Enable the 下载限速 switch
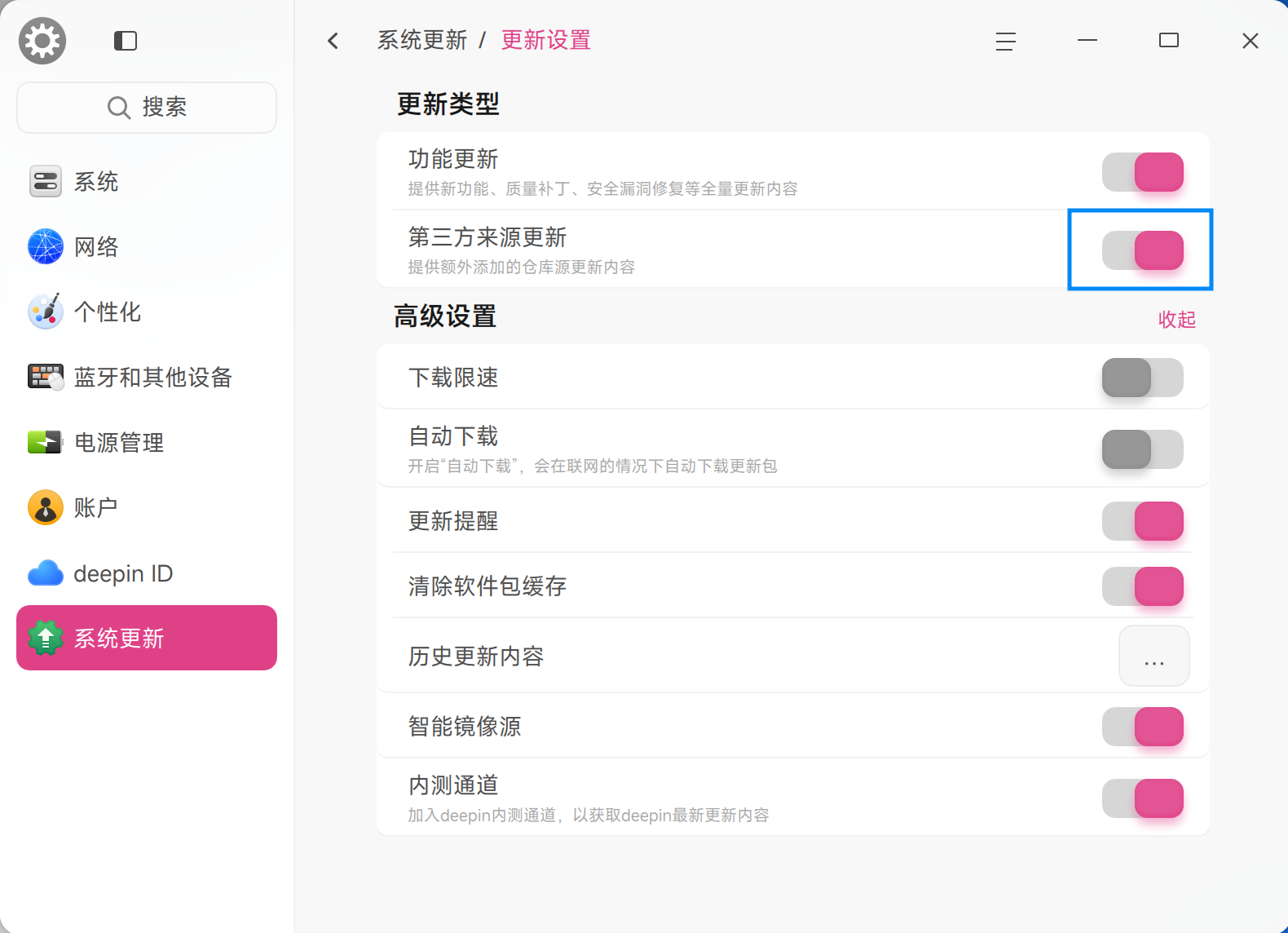 coord(1142,378)
